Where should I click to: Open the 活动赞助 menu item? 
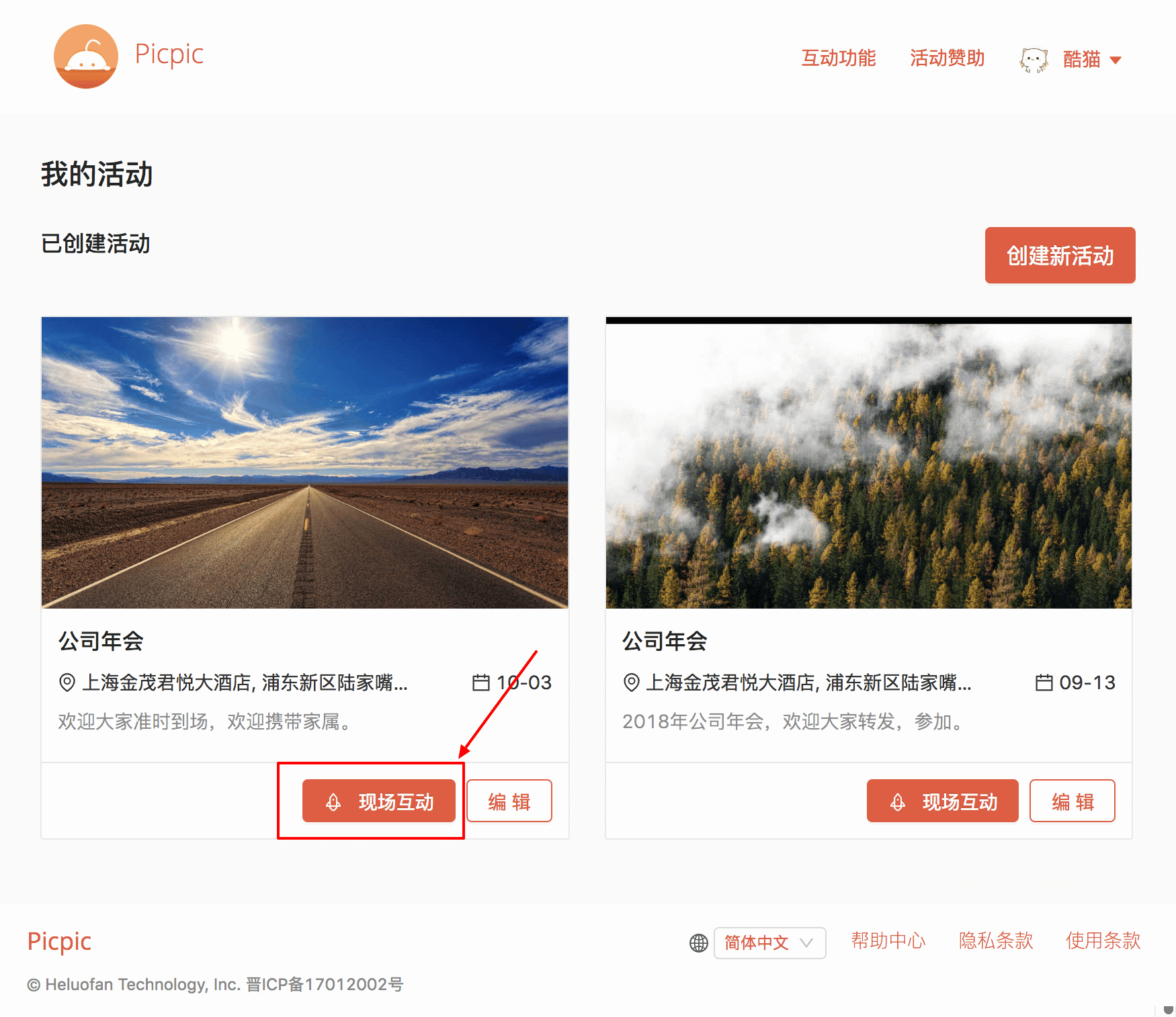tap(947, 58)
